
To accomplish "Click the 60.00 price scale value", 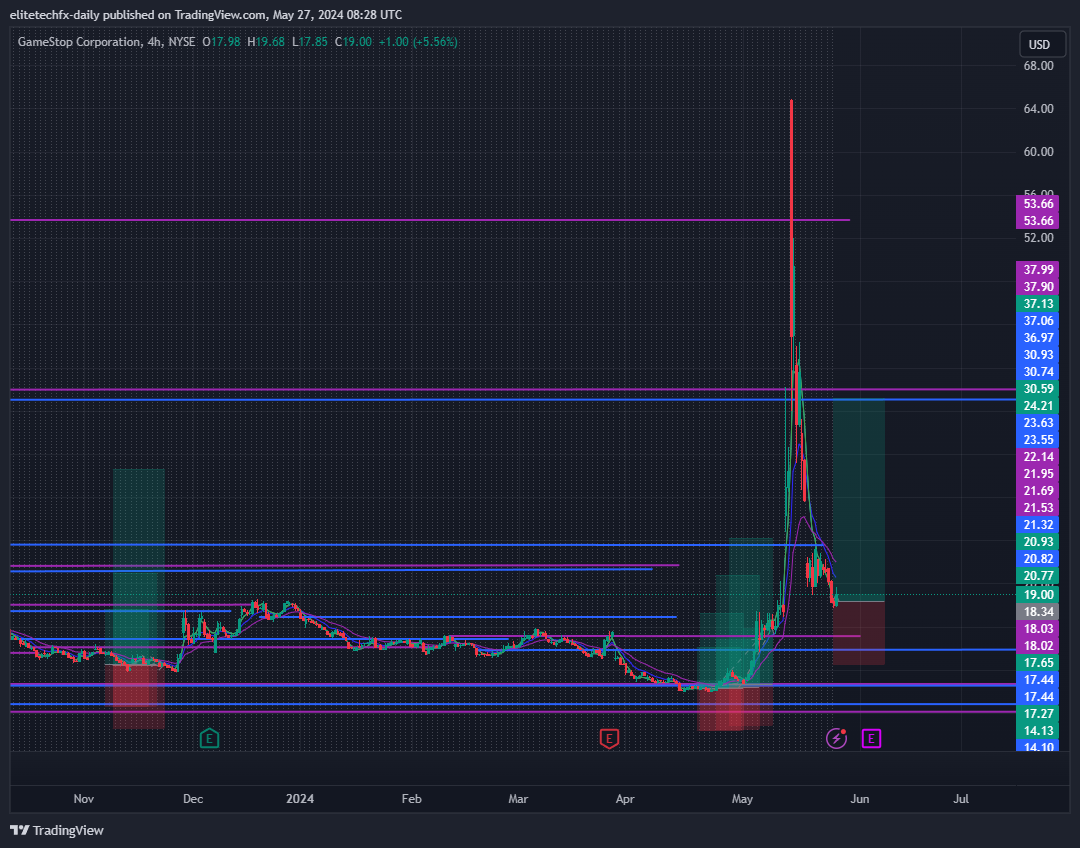I will click(x=1038, y=152).
